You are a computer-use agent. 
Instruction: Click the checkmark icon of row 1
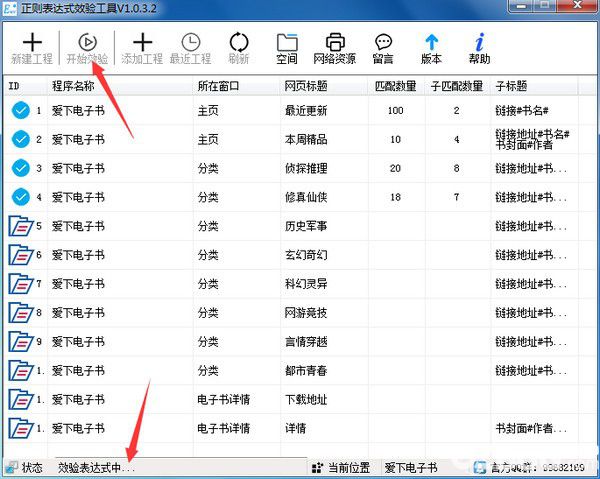21,111
